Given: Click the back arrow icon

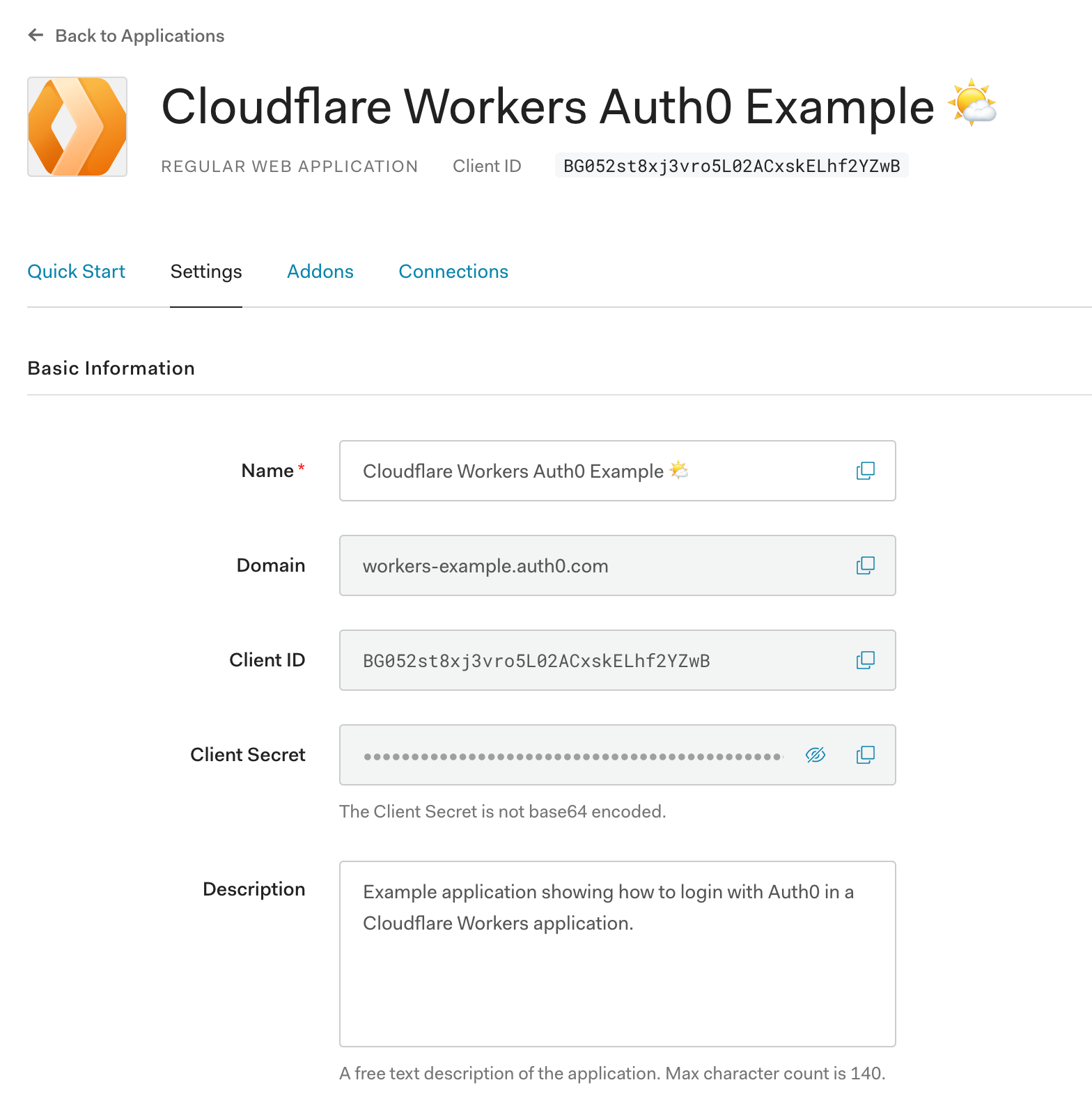Looking at the screenshot, I should click(x=36, y=36).
